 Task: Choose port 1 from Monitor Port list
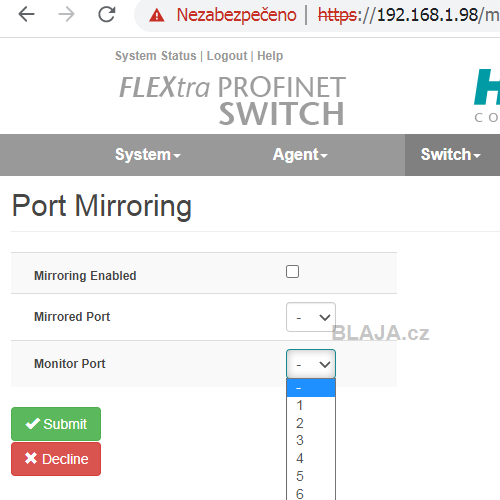coord(311,405)
